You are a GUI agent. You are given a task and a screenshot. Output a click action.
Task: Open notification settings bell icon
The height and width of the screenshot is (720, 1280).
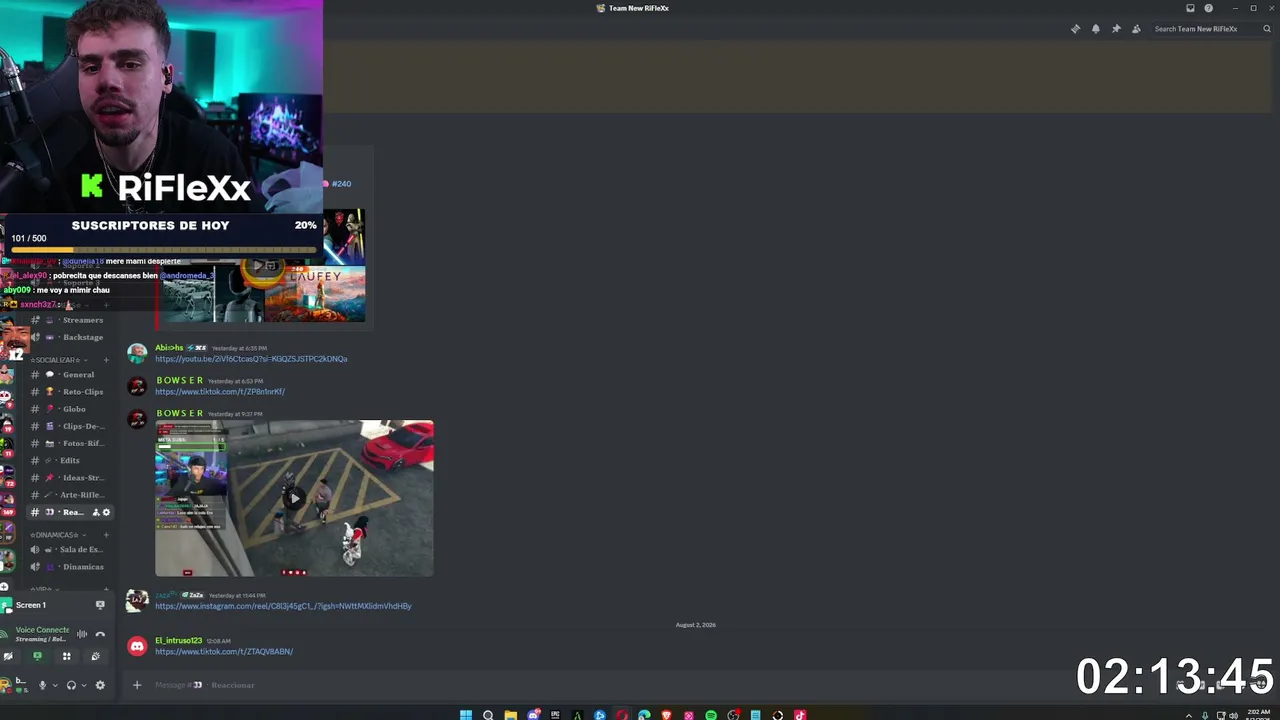click(1096, 29)
